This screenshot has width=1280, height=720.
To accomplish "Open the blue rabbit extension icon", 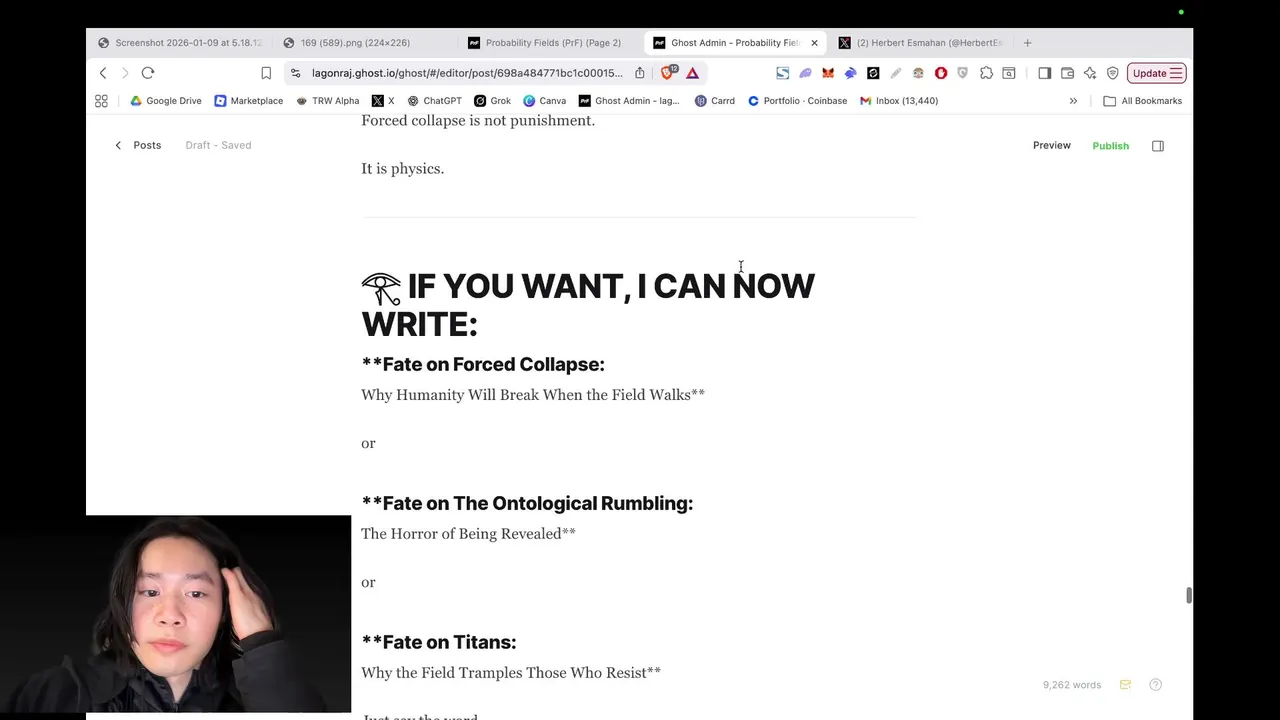I will click(x=850, y=73).
